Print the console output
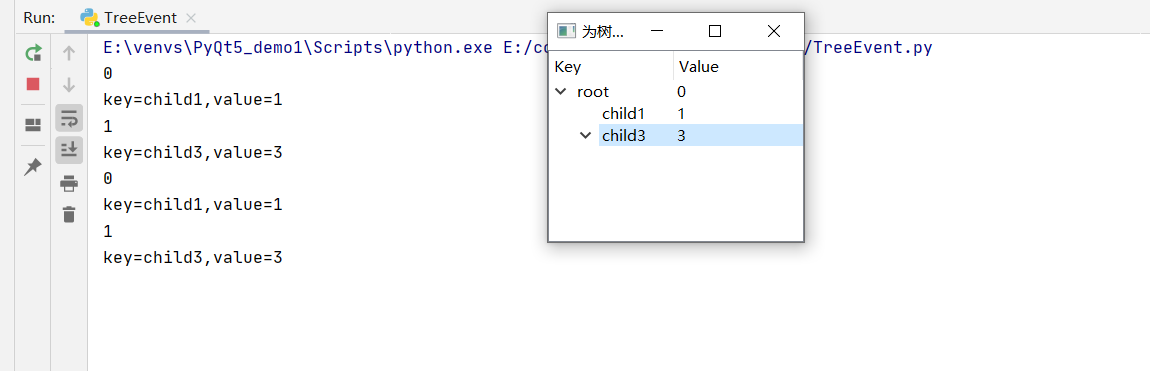 (x=69, y=183)
